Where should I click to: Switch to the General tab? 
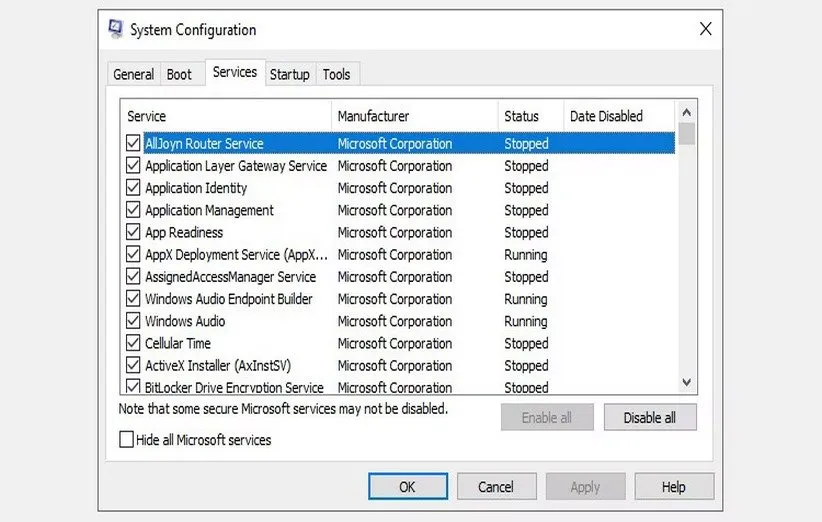[x=133, y=75]
